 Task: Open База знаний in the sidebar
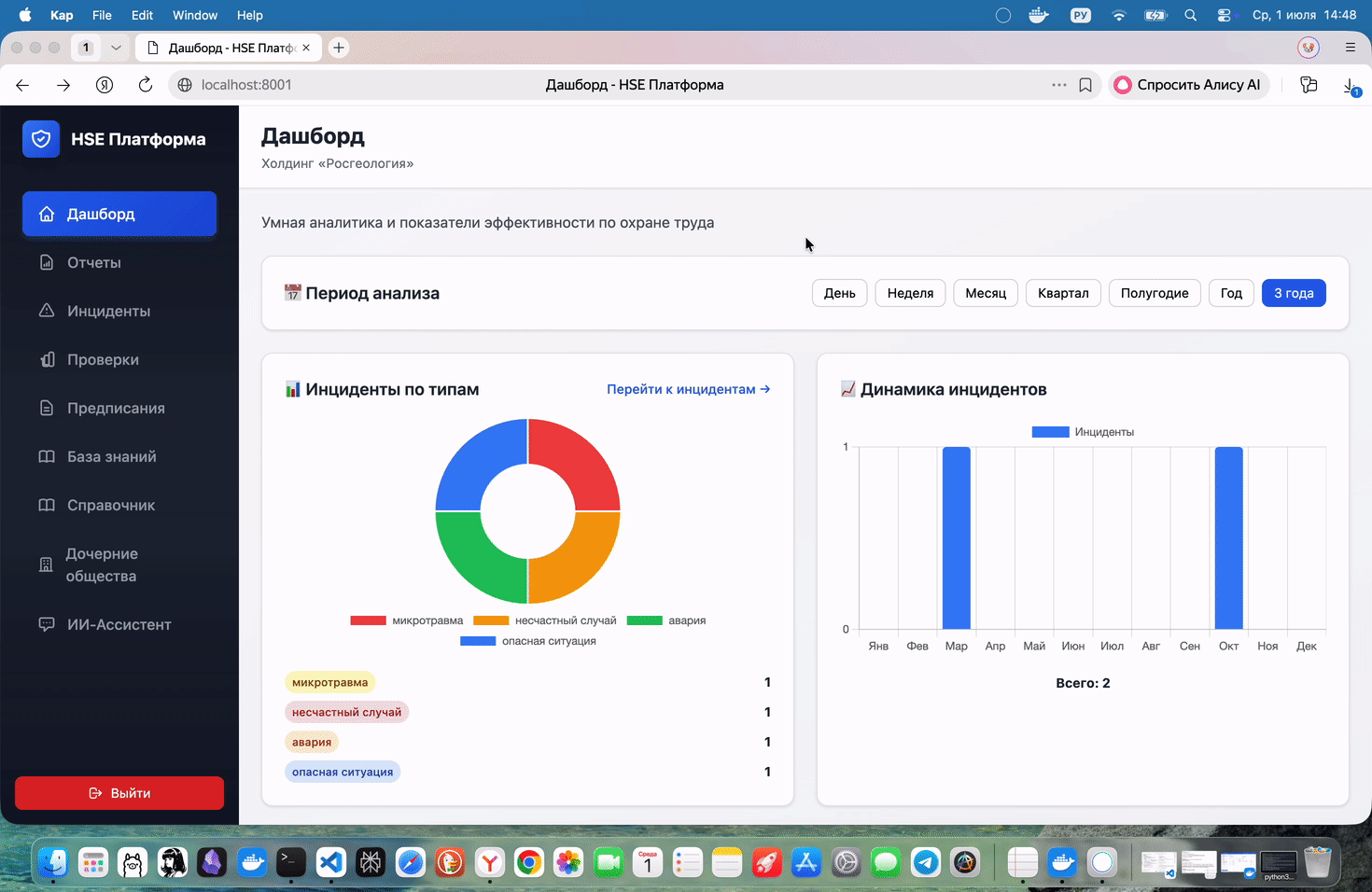[119, 456]
